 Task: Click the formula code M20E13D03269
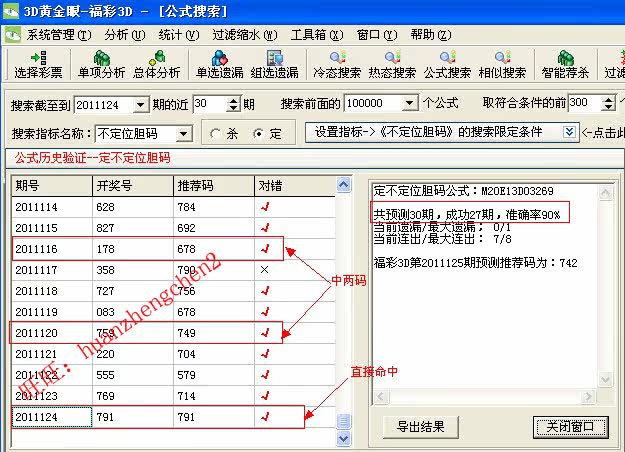pyautogui.click(x=517, y=191)
